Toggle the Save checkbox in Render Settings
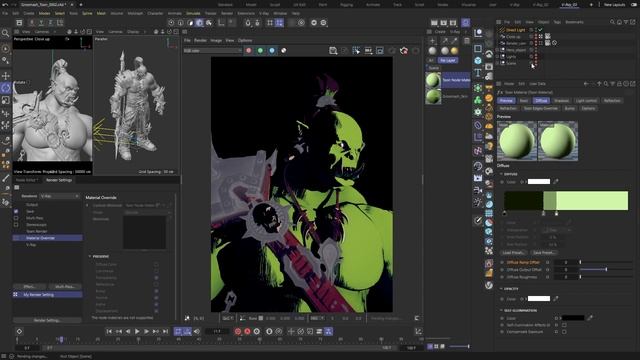Screen dimensions: 640x360 click(x=16, y=211)
